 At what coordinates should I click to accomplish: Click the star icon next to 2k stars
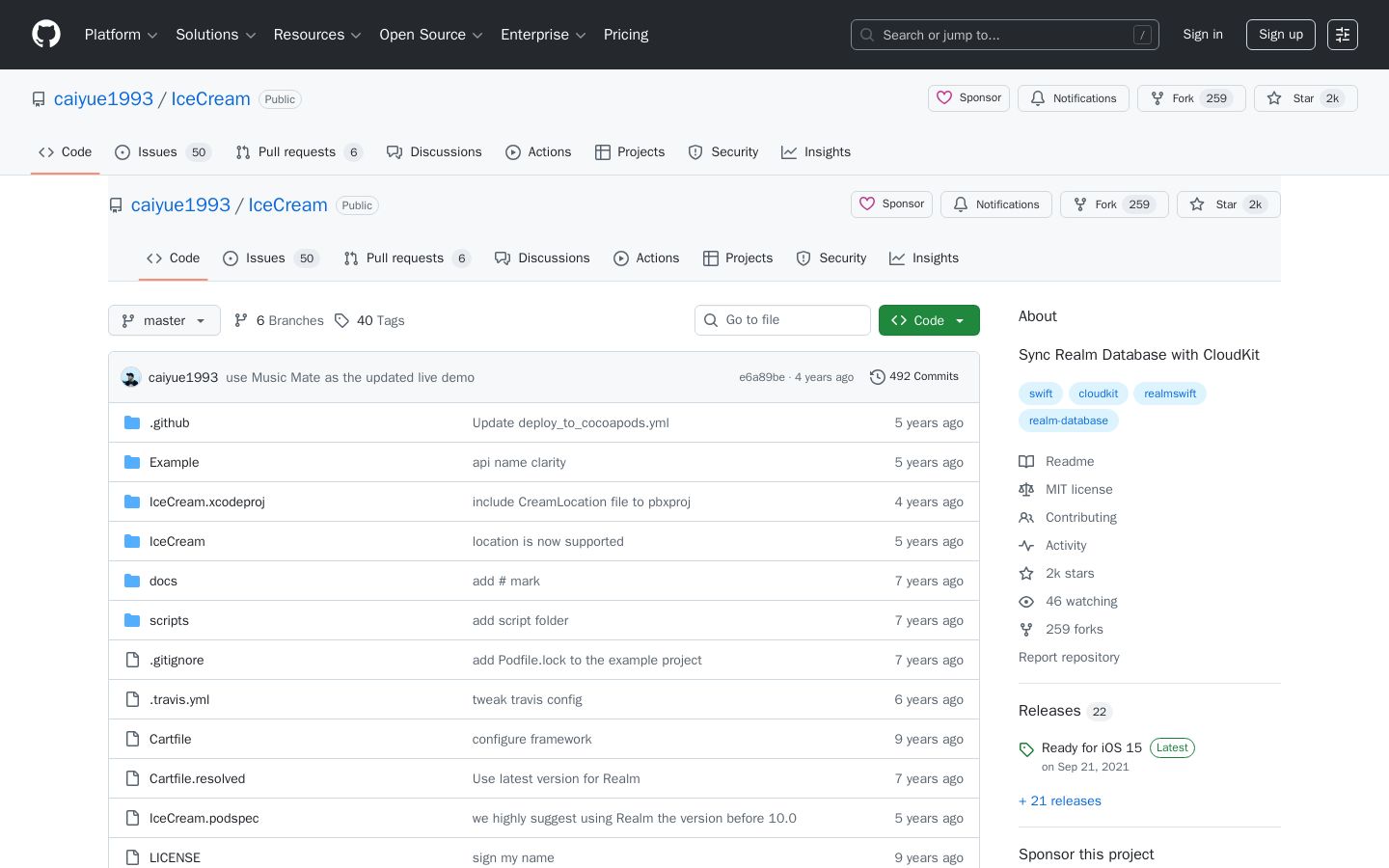click(x=1026, y=574)
